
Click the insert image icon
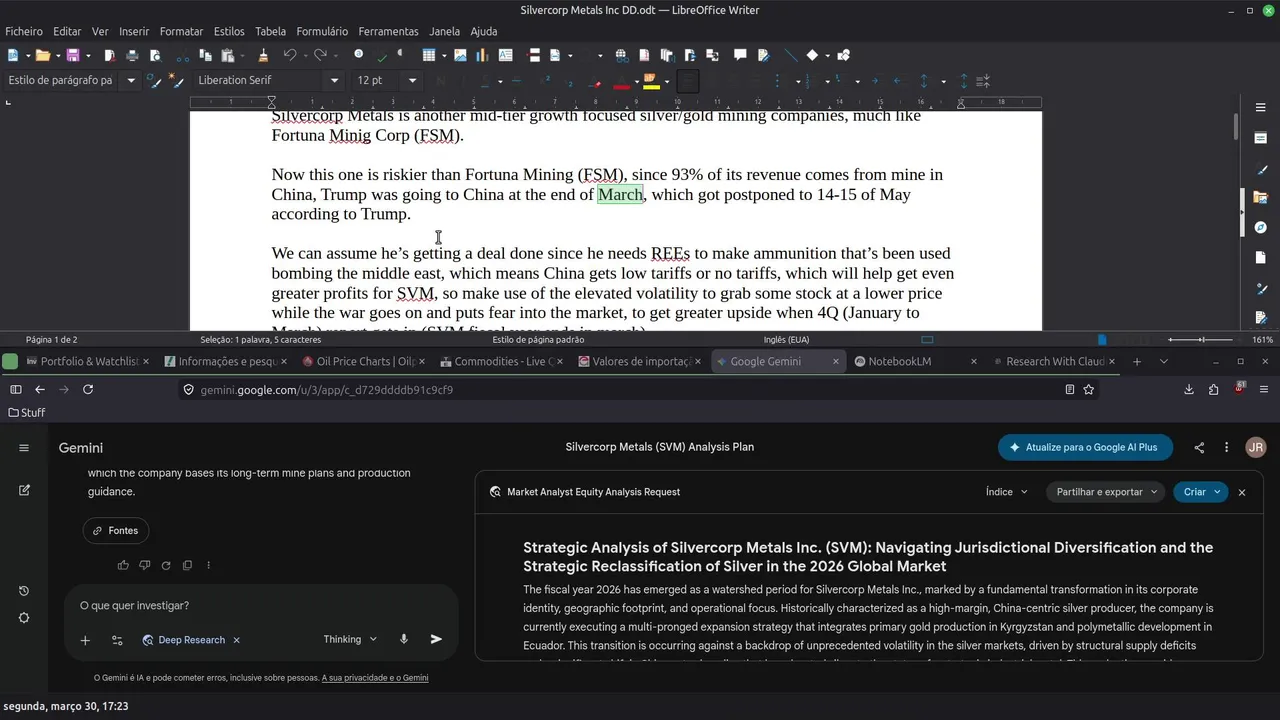tap(460, 55)
